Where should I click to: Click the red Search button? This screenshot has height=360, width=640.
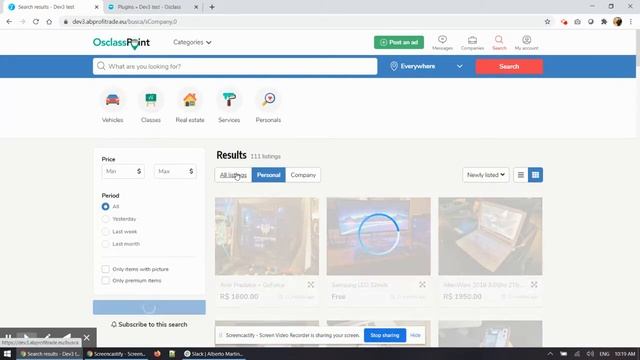pyautogui.click(x=509, y=67)
